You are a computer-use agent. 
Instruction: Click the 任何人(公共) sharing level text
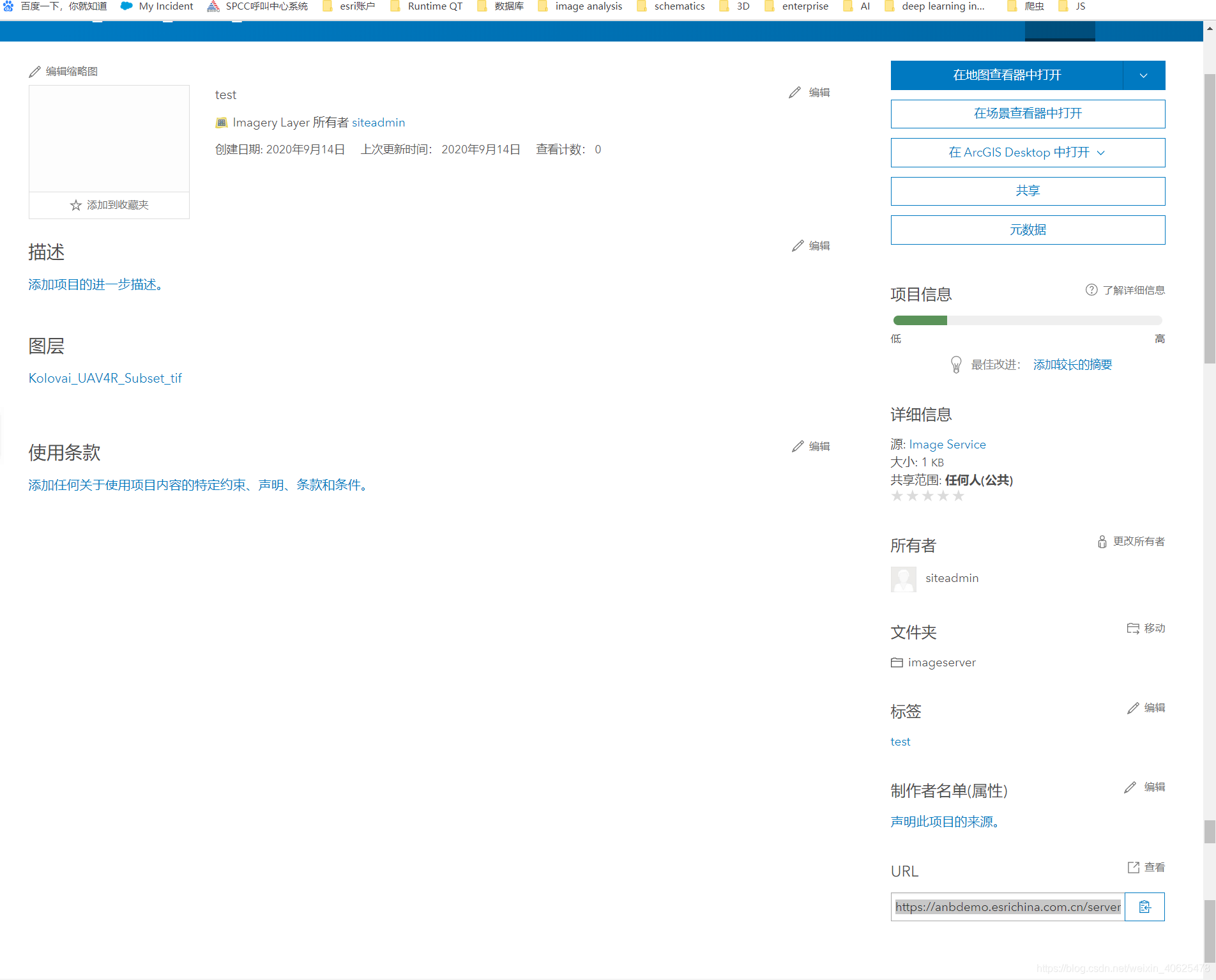point(979,480)
